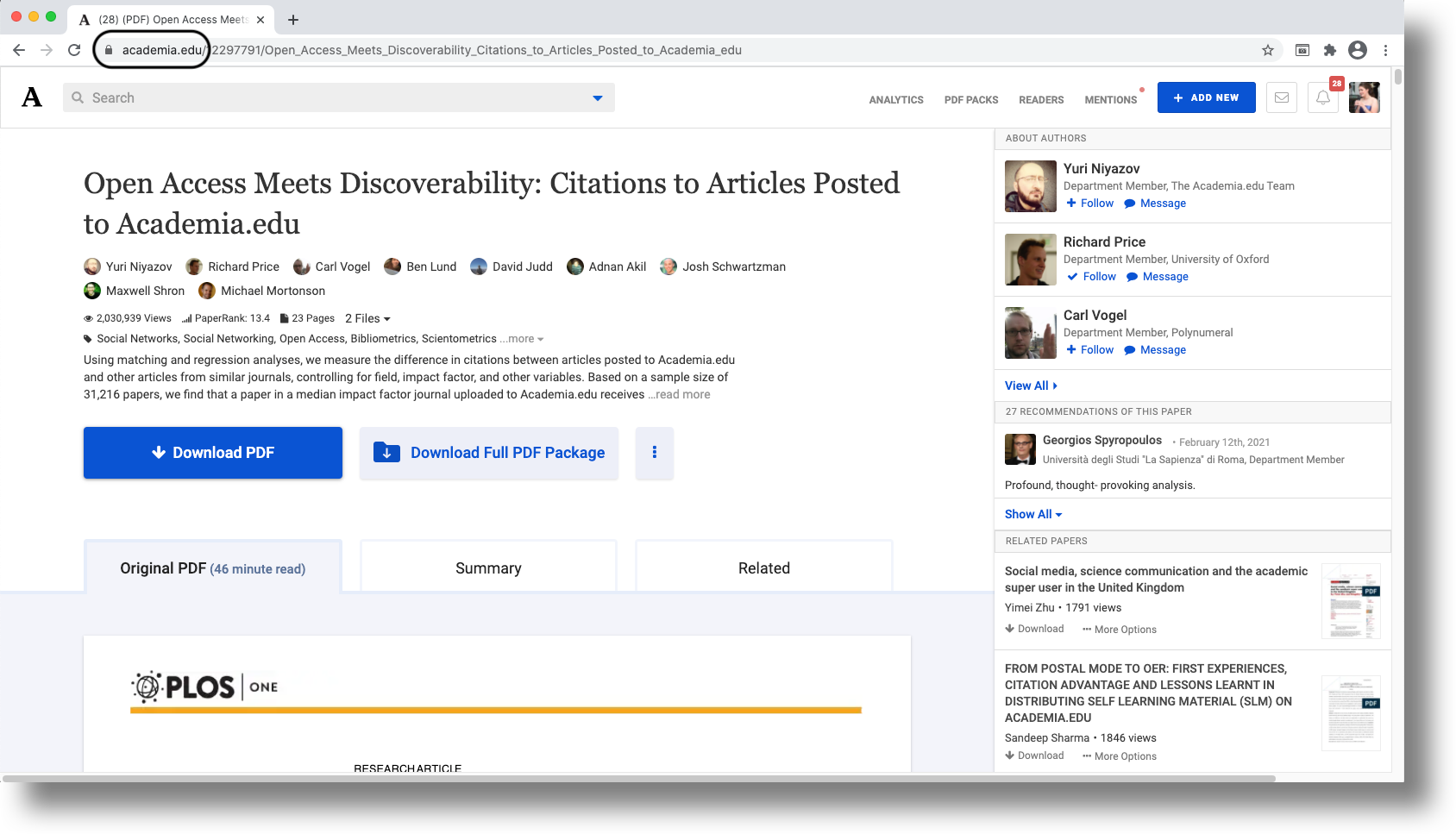This screenshot has height=834, width=1456.
Task: Close the current browser tab
Action: (260, 19)
